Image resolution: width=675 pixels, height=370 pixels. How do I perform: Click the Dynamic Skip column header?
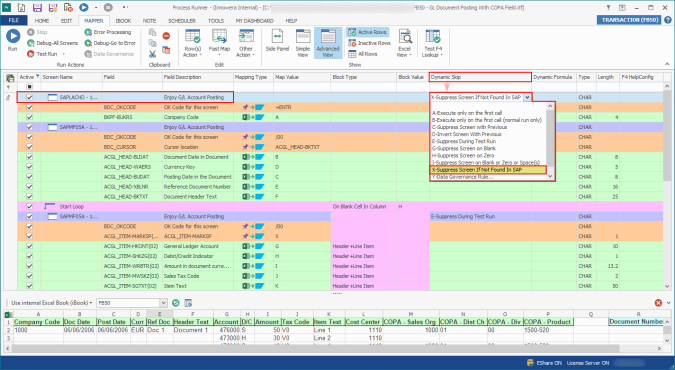click(480, 77)
